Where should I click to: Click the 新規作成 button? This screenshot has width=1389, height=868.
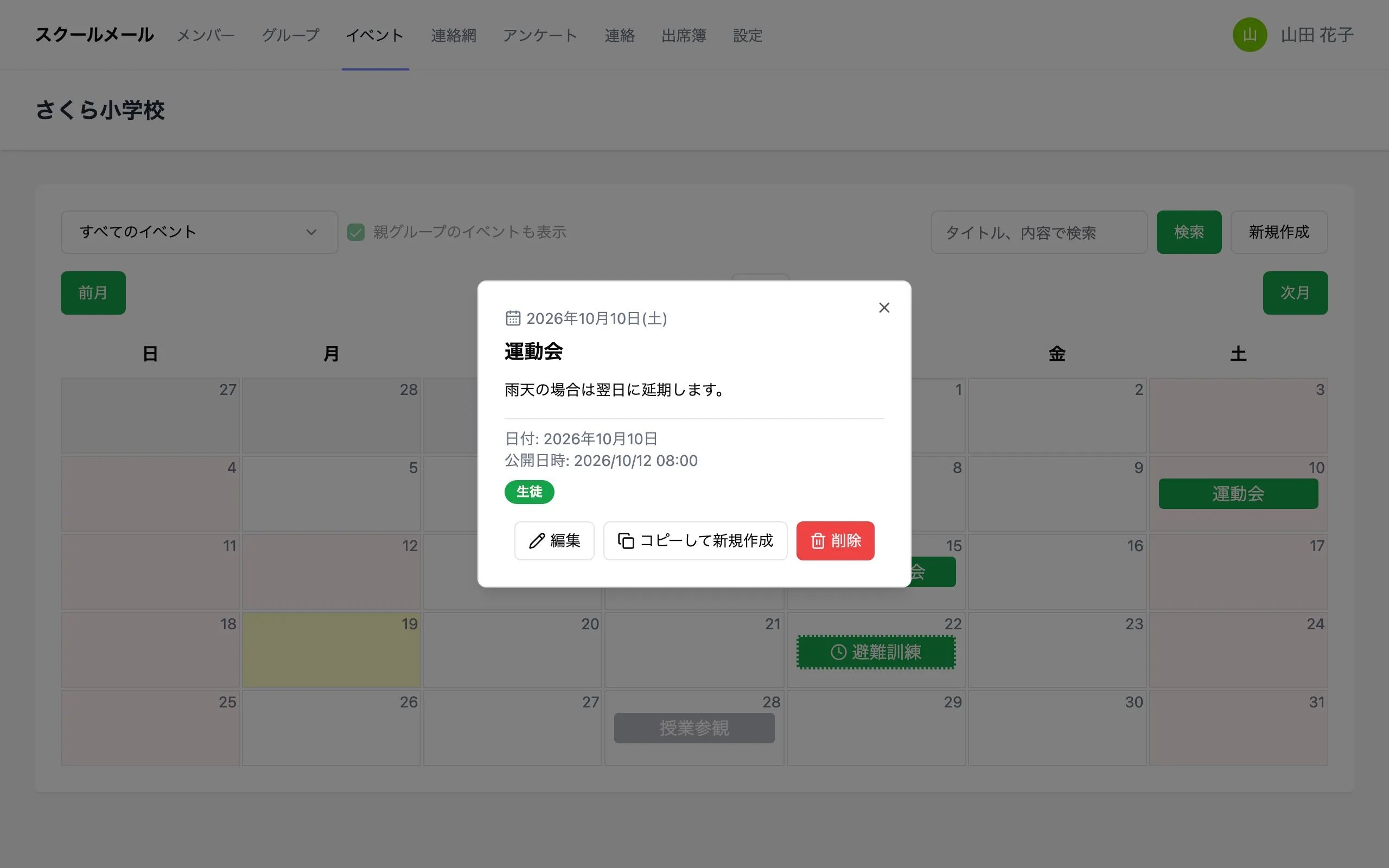[1279, 232]
